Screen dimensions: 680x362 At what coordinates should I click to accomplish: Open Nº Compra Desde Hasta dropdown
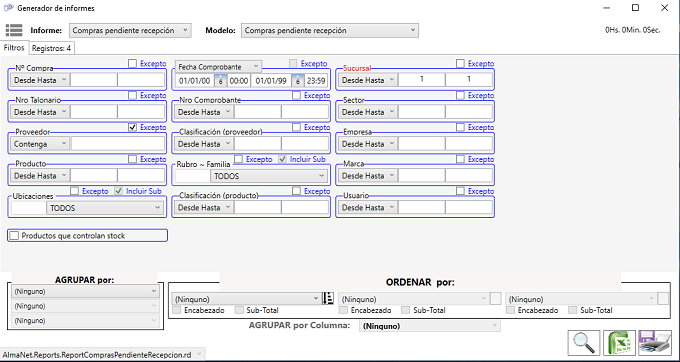[x=40, y=80]
